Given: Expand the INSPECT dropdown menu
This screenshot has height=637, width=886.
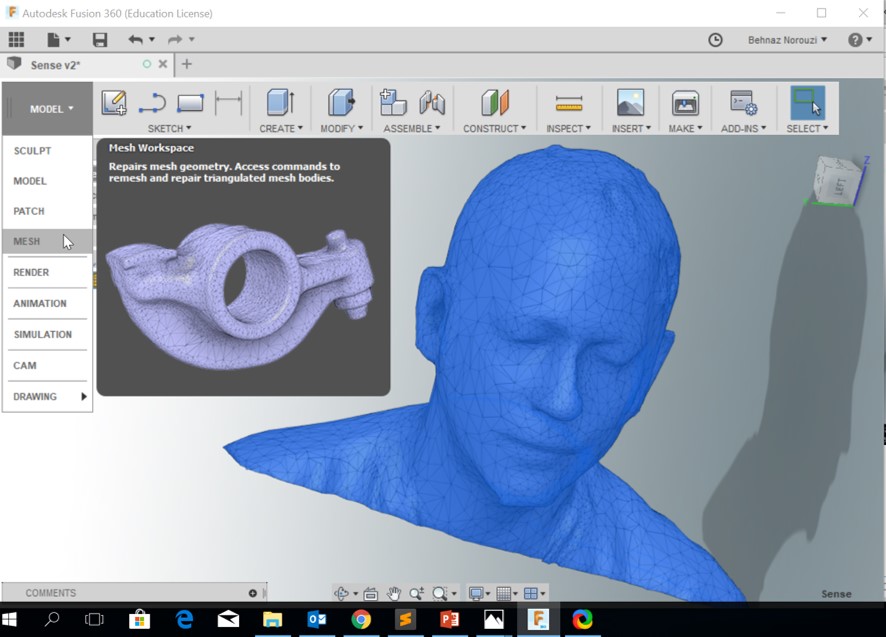Looking at the screenshot, I should 568,128.
